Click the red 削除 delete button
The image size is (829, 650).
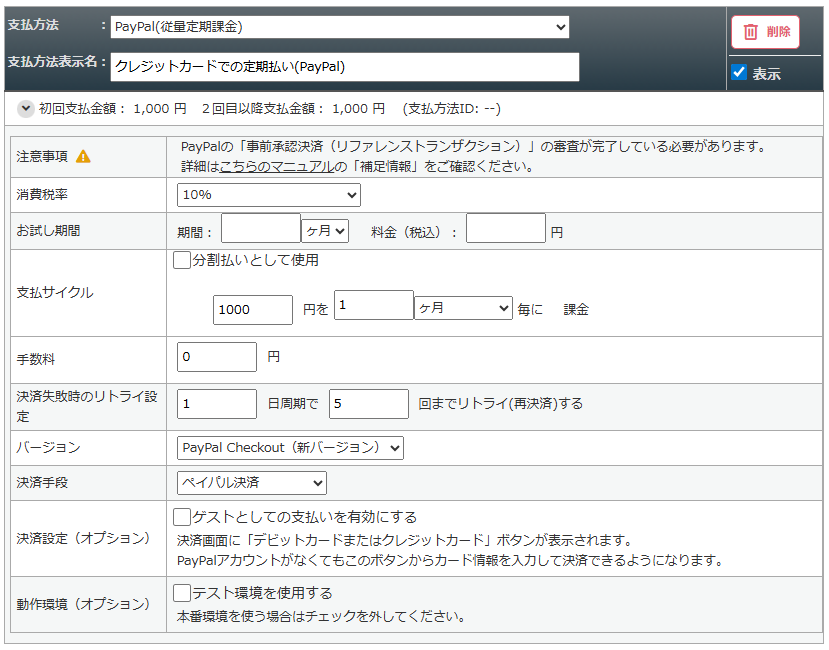765,32
